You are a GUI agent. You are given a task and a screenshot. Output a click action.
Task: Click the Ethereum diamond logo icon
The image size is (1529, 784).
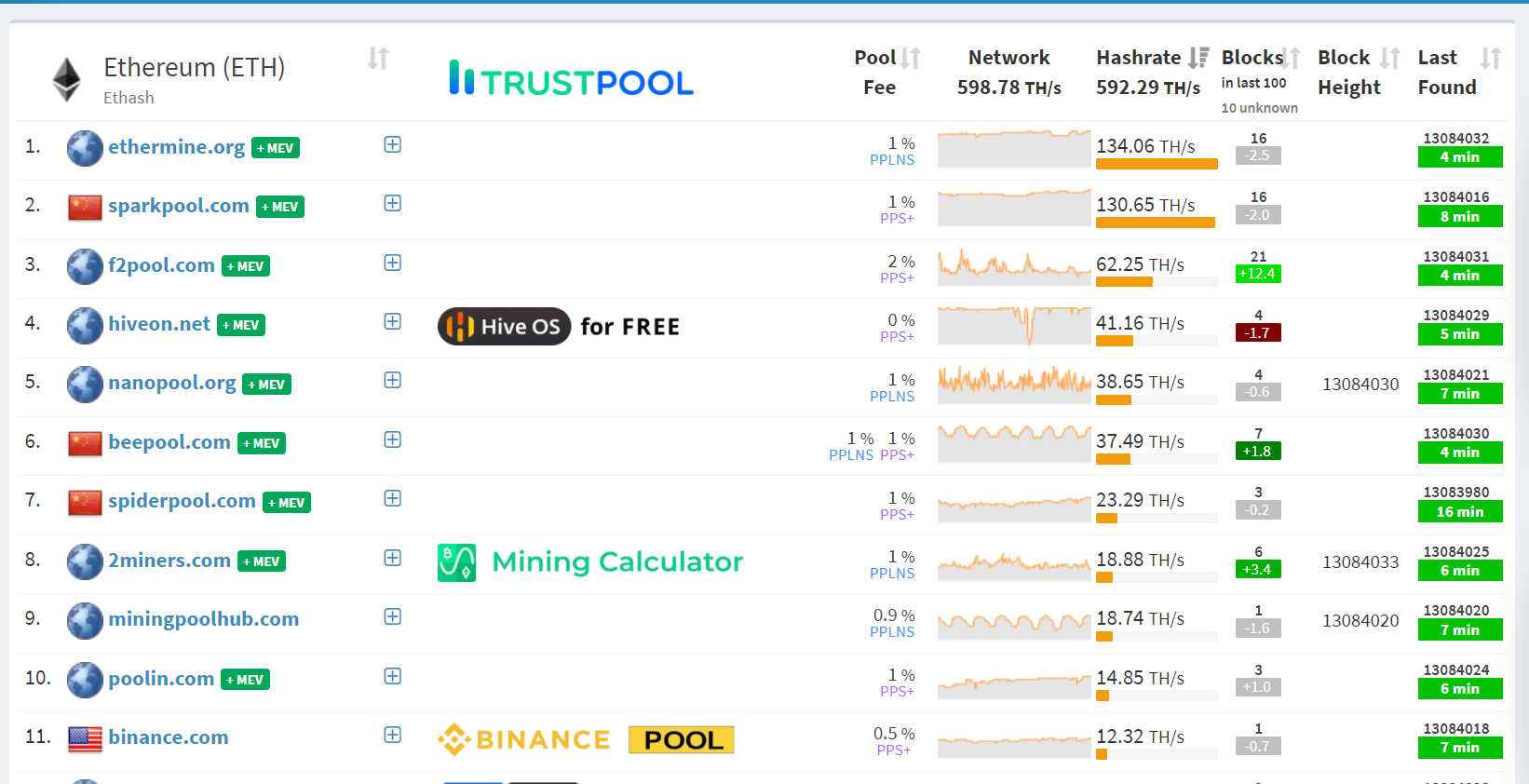coord(66,80)
